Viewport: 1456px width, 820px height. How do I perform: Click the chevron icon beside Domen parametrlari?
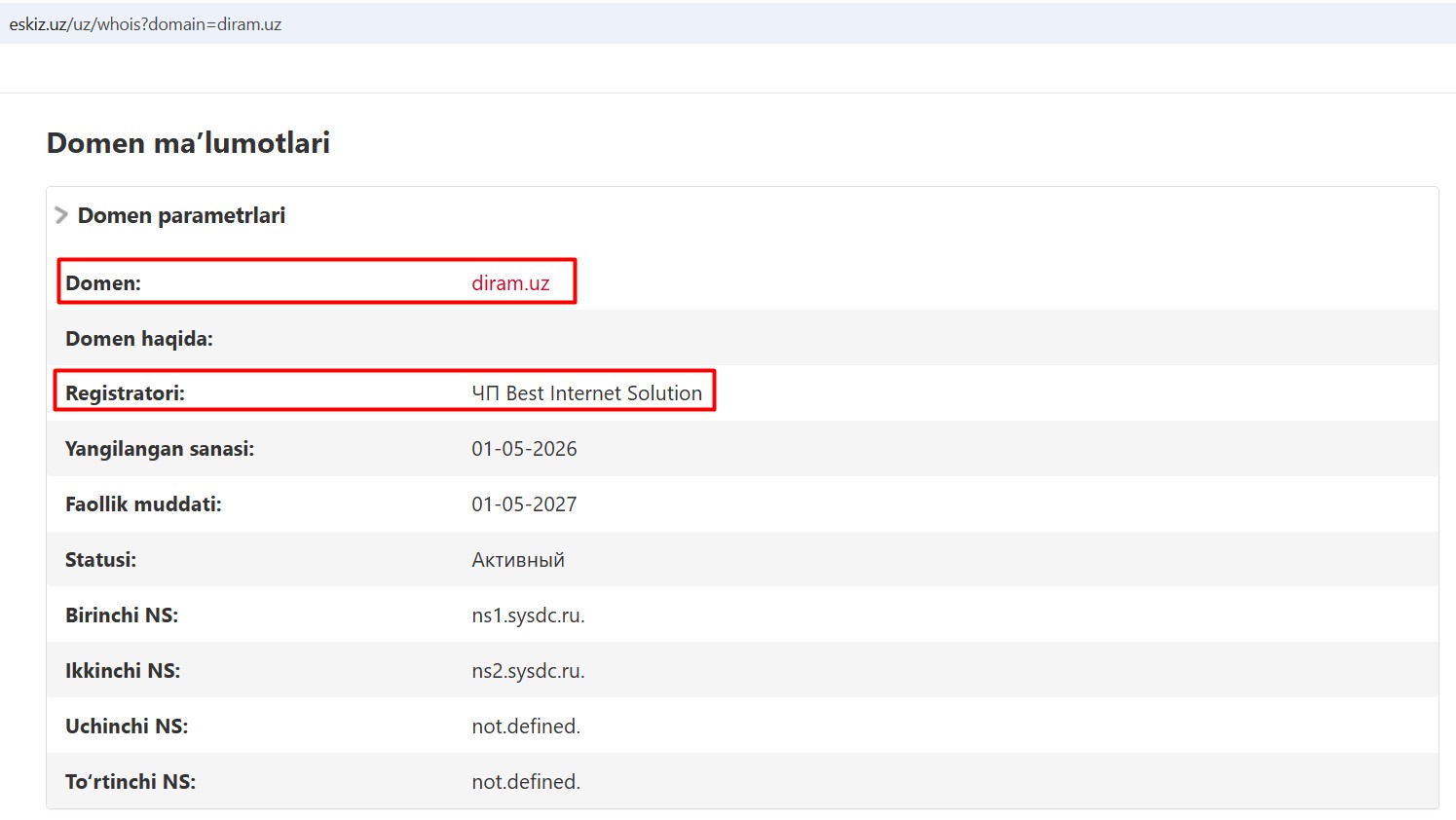click(x=61, y=215)
